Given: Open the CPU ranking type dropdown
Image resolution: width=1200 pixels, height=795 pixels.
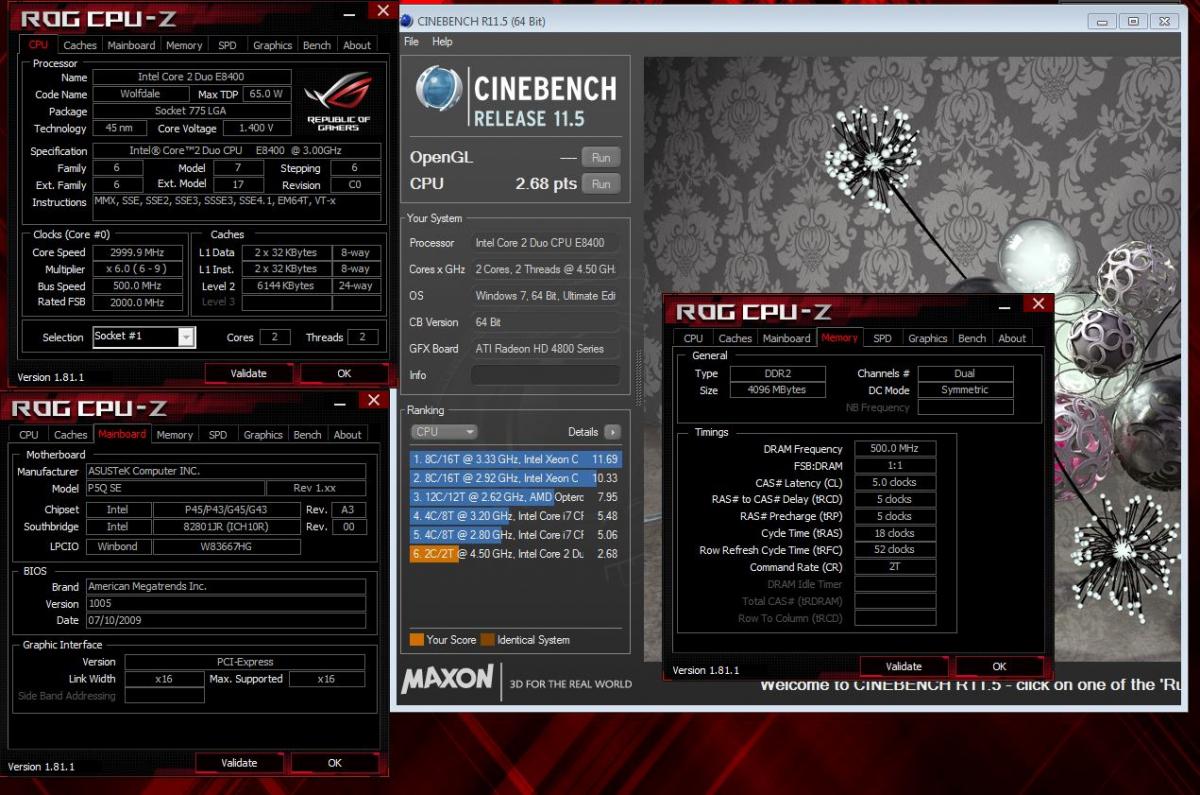Looking at the screenshot, I should click(x=444, y=432).
